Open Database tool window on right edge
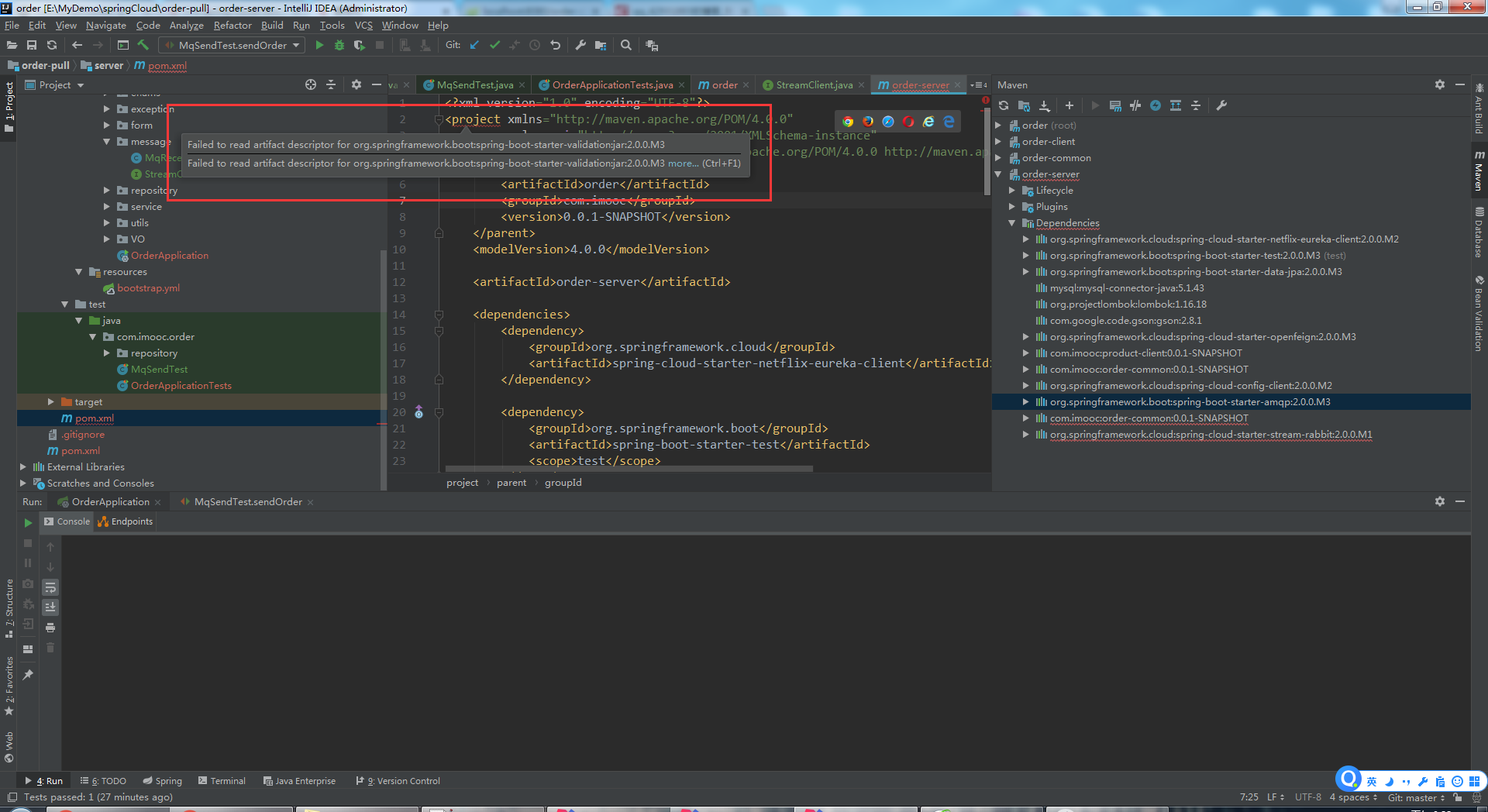 1479,233
